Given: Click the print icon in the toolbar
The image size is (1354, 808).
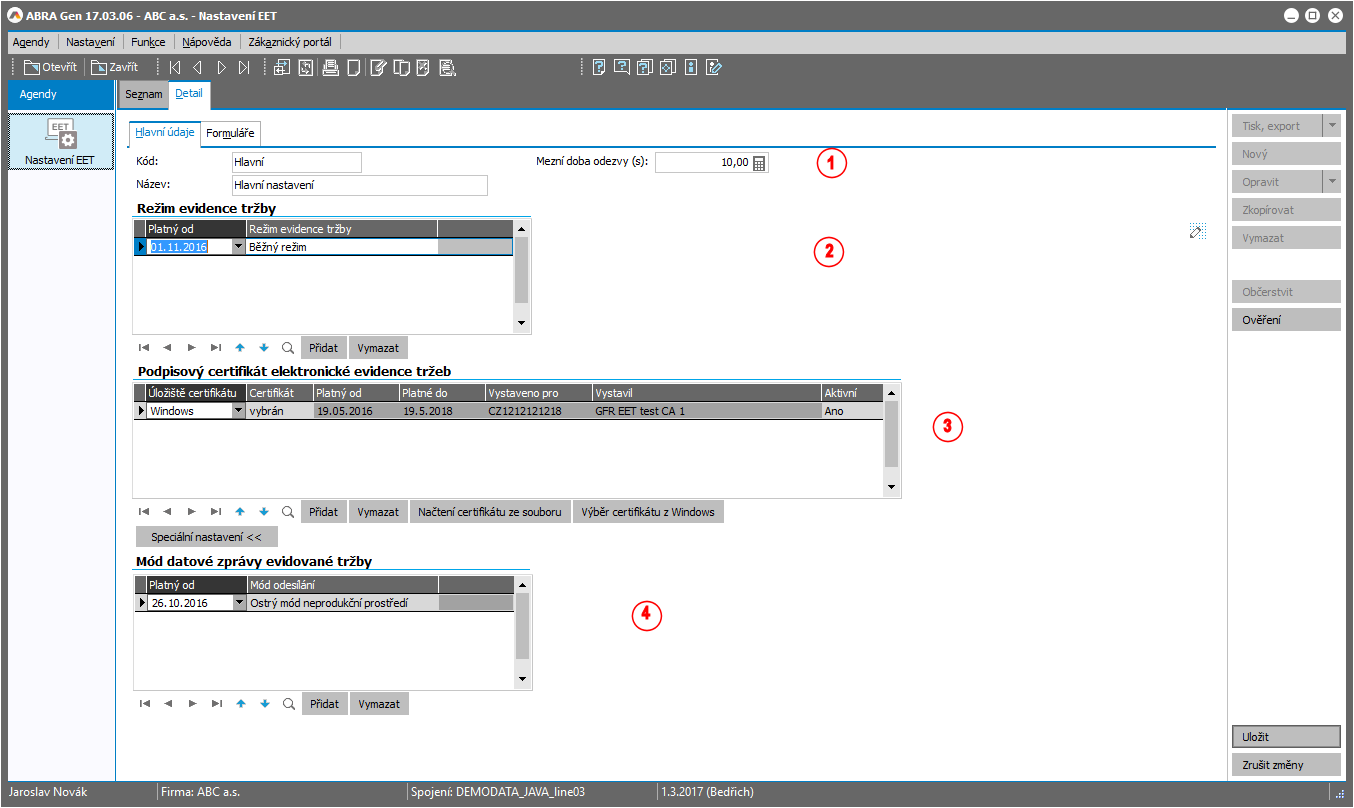Looking at the screenshot, I should point(330,68).
